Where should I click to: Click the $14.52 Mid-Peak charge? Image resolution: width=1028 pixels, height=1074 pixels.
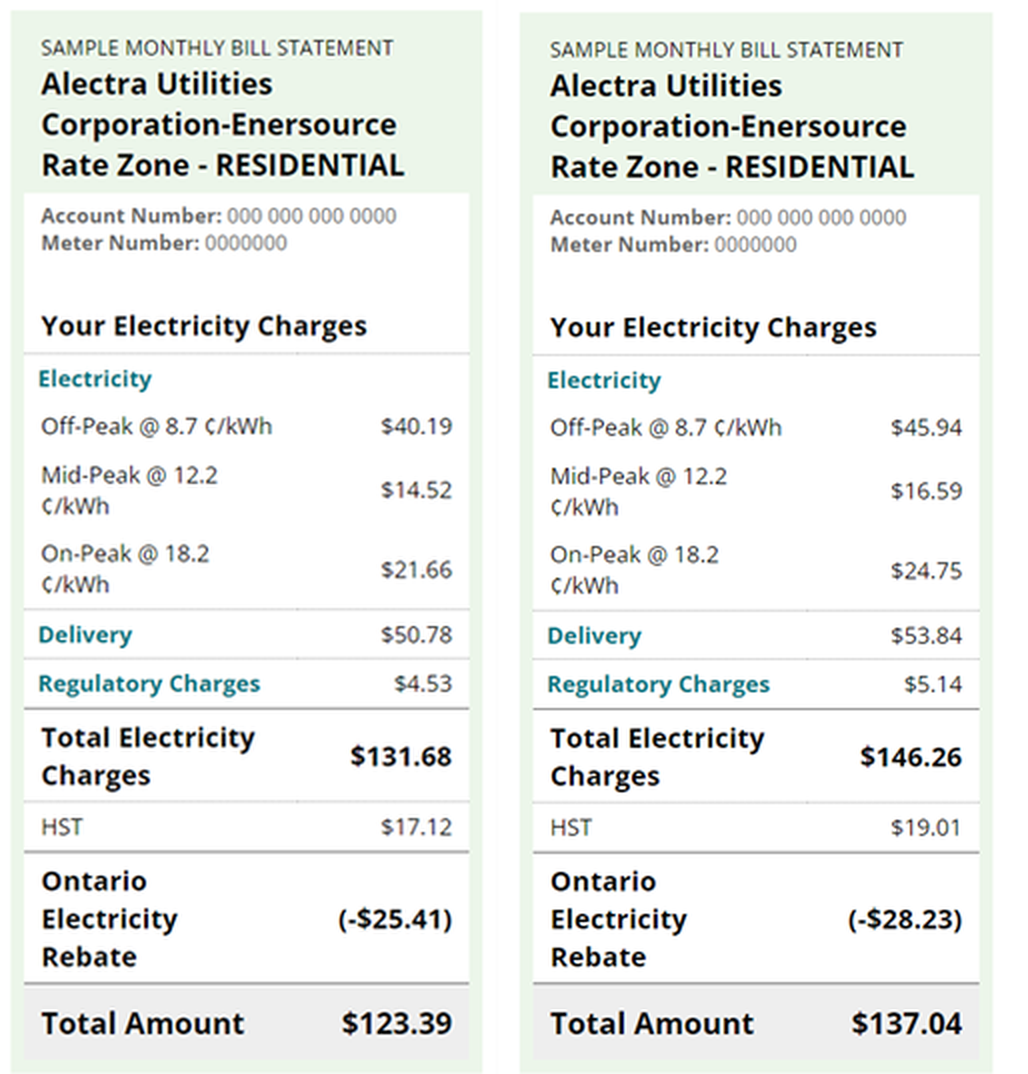coord(416,490)
